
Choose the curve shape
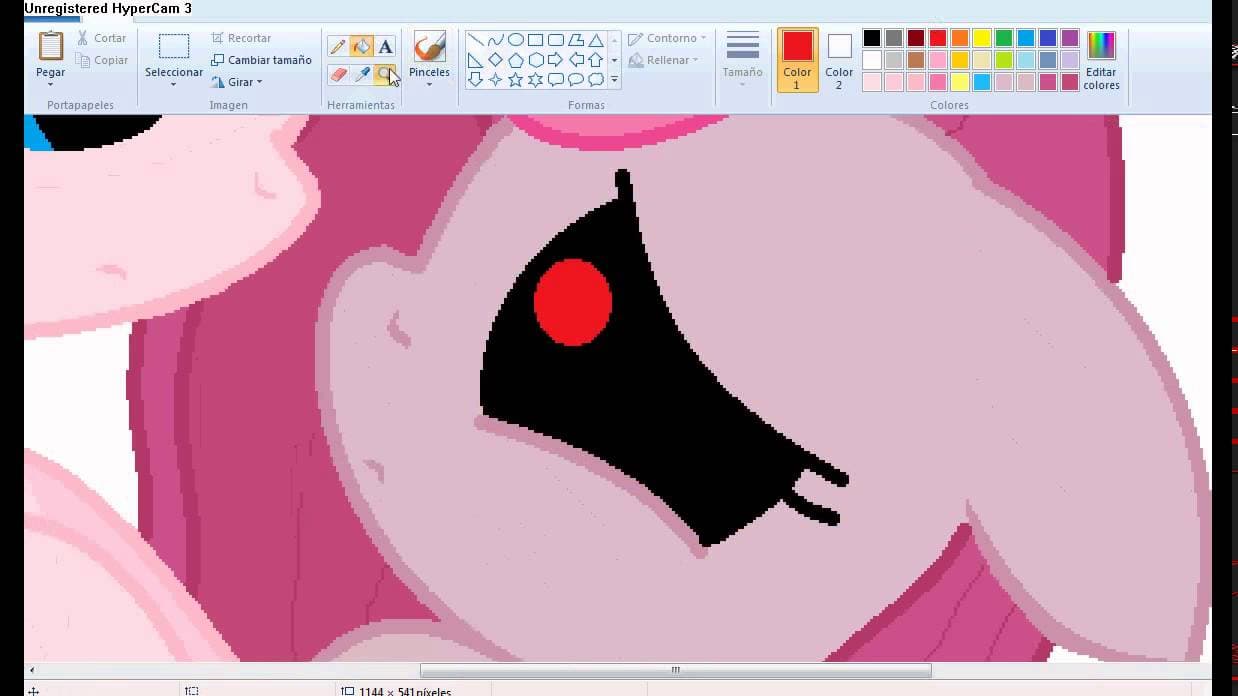[x=496, y=40]
